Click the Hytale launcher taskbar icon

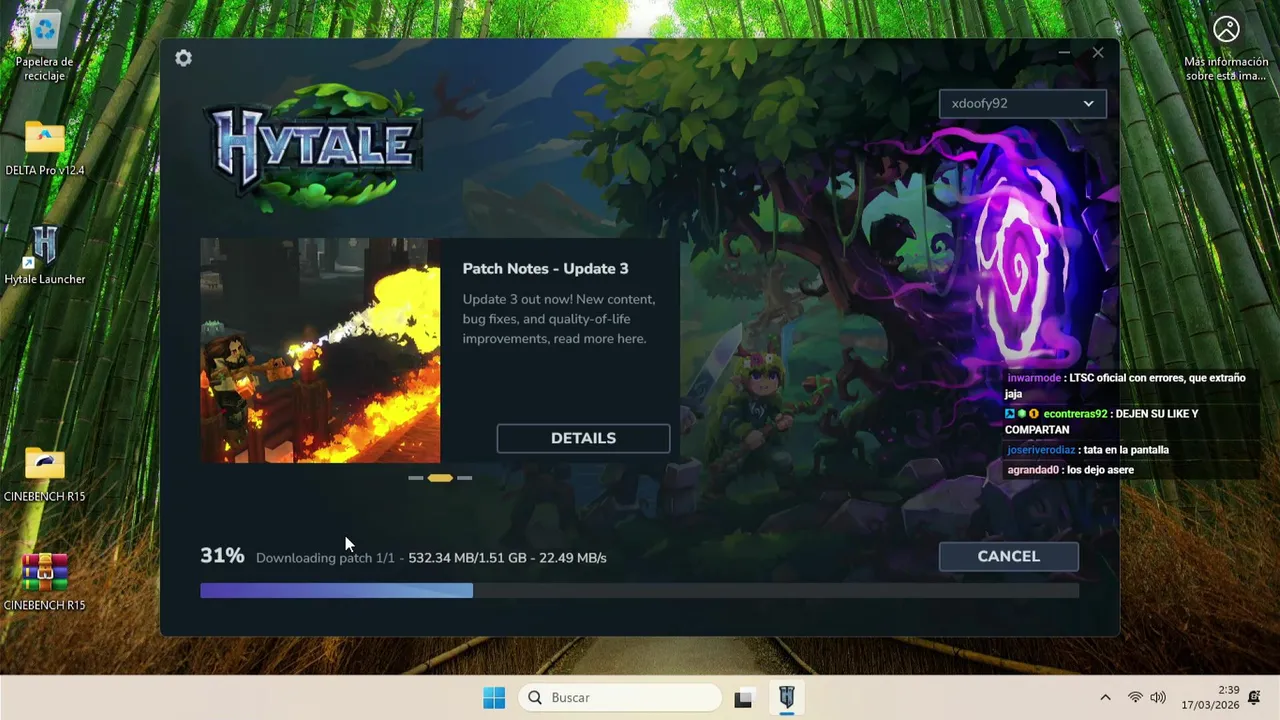(787, 698)
